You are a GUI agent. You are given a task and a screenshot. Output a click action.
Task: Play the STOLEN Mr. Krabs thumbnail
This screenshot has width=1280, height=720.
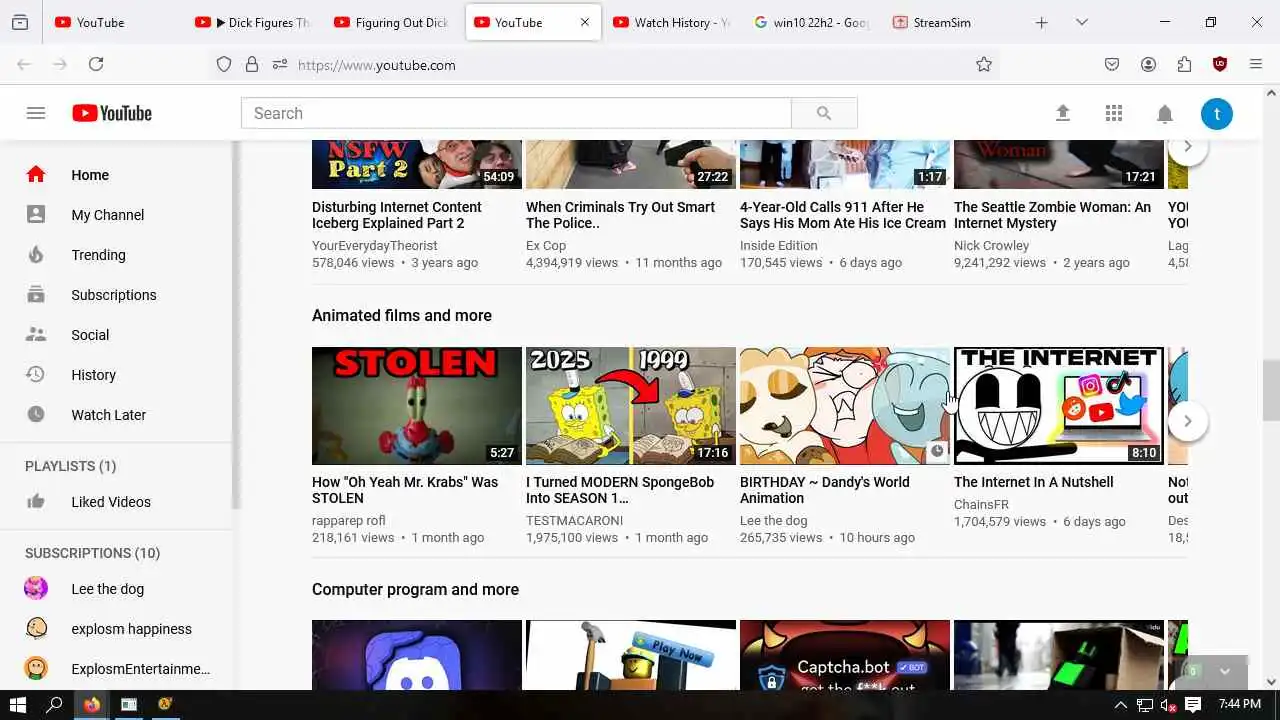[x=417, y=406]
